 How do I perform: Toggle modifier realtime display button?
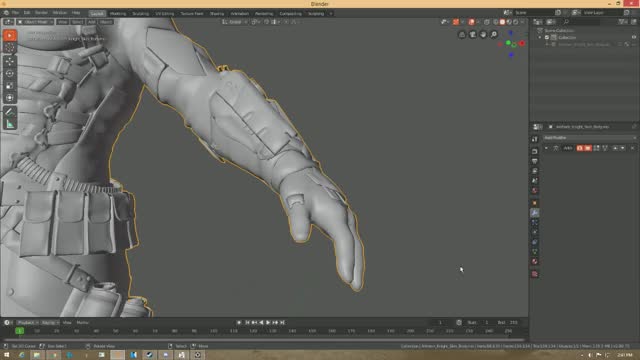[588, 148]
